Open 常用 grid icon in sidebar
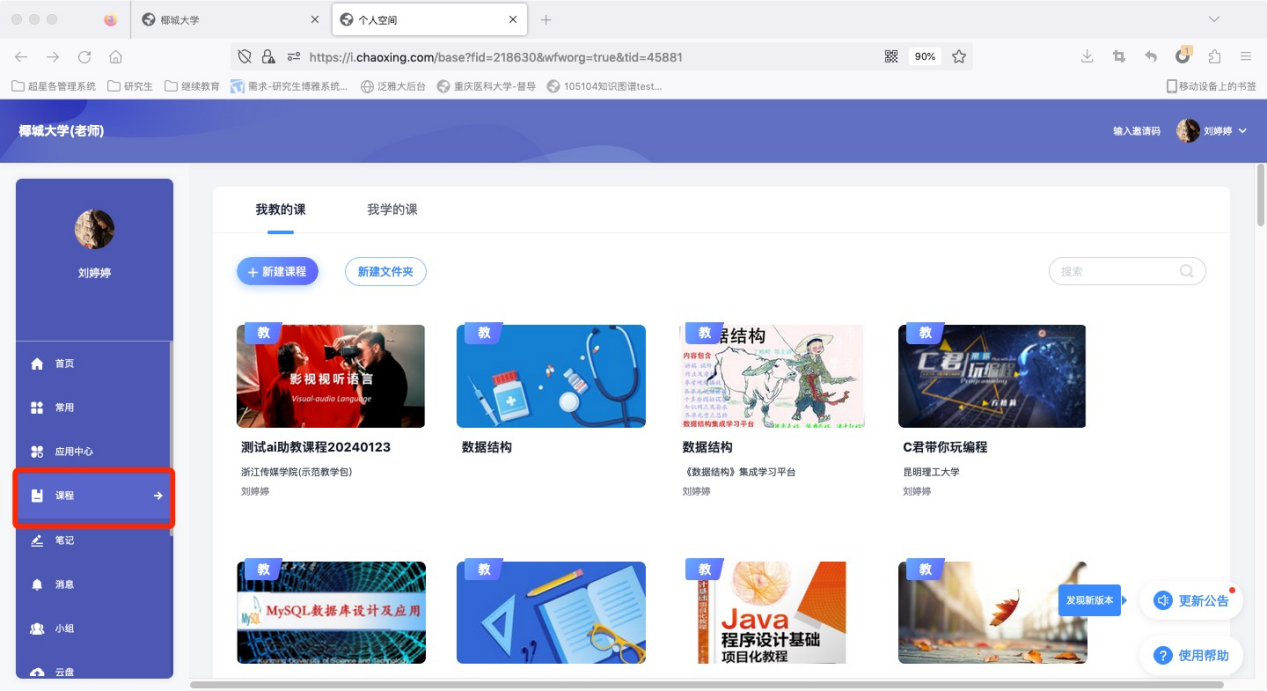The height and width of the screenshot is (691, 1267). 37,408
